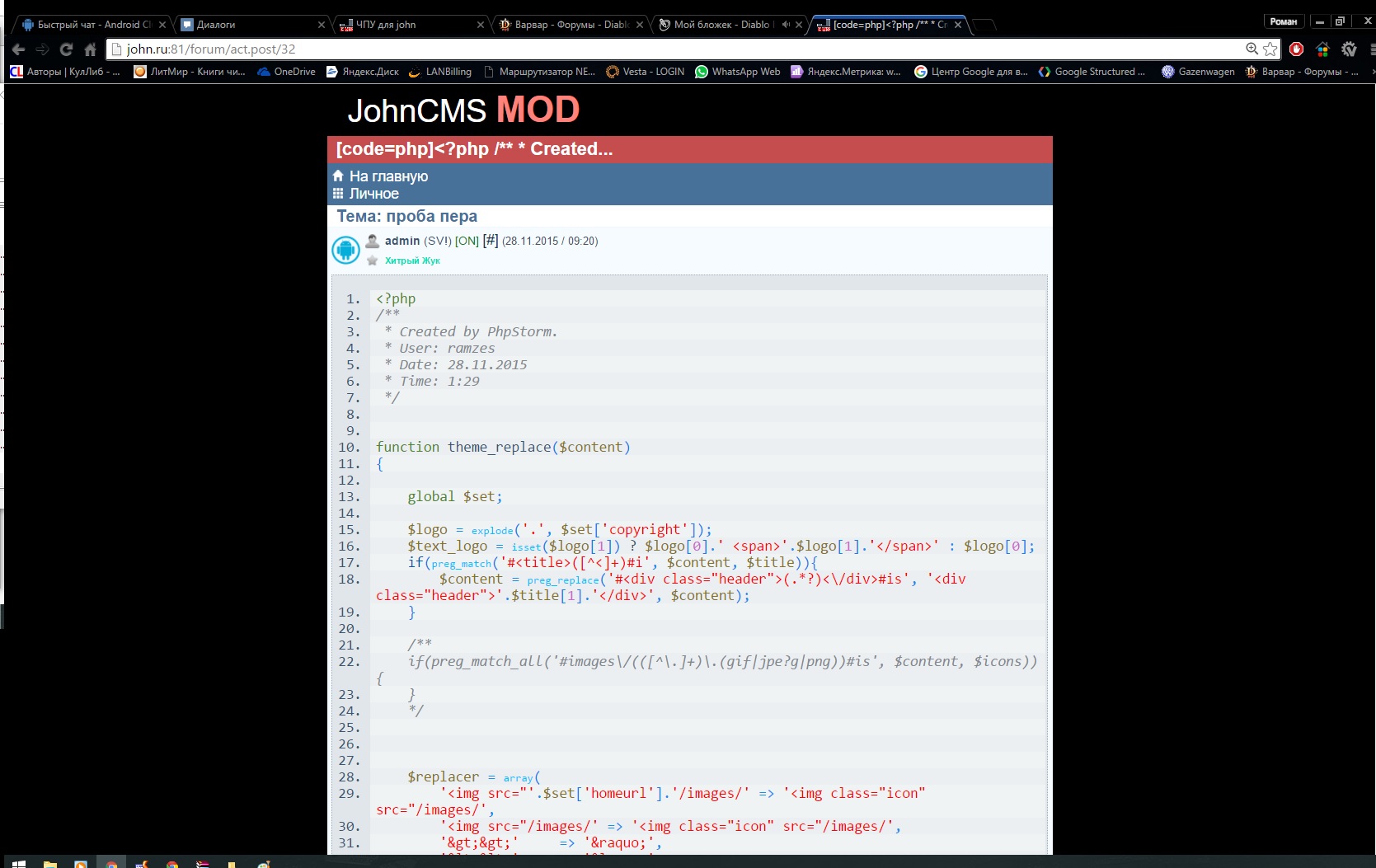
Task: Close the Быстрый чат tab
Action: click(162, 25)
